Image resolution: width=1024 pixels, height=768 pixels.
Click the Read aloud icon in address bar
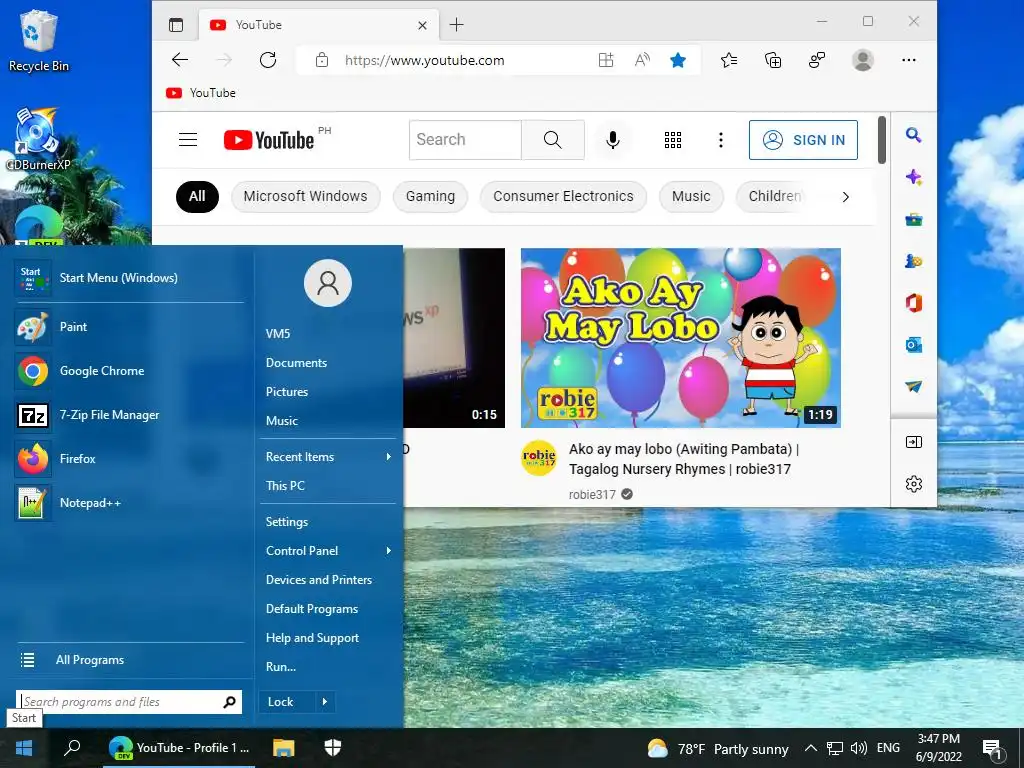click(642, 60)
